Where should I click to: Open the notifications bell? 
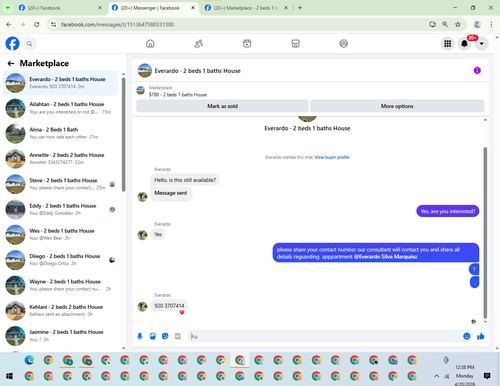(464, 44)
